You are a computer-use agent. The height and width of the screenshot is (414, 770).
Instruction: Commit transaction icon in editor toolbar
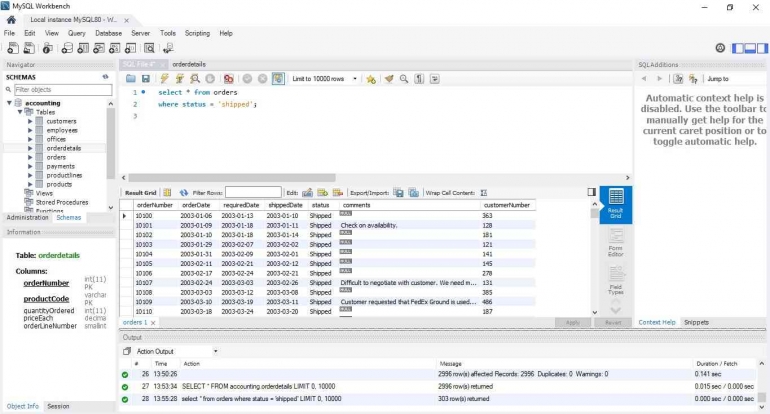247,79
